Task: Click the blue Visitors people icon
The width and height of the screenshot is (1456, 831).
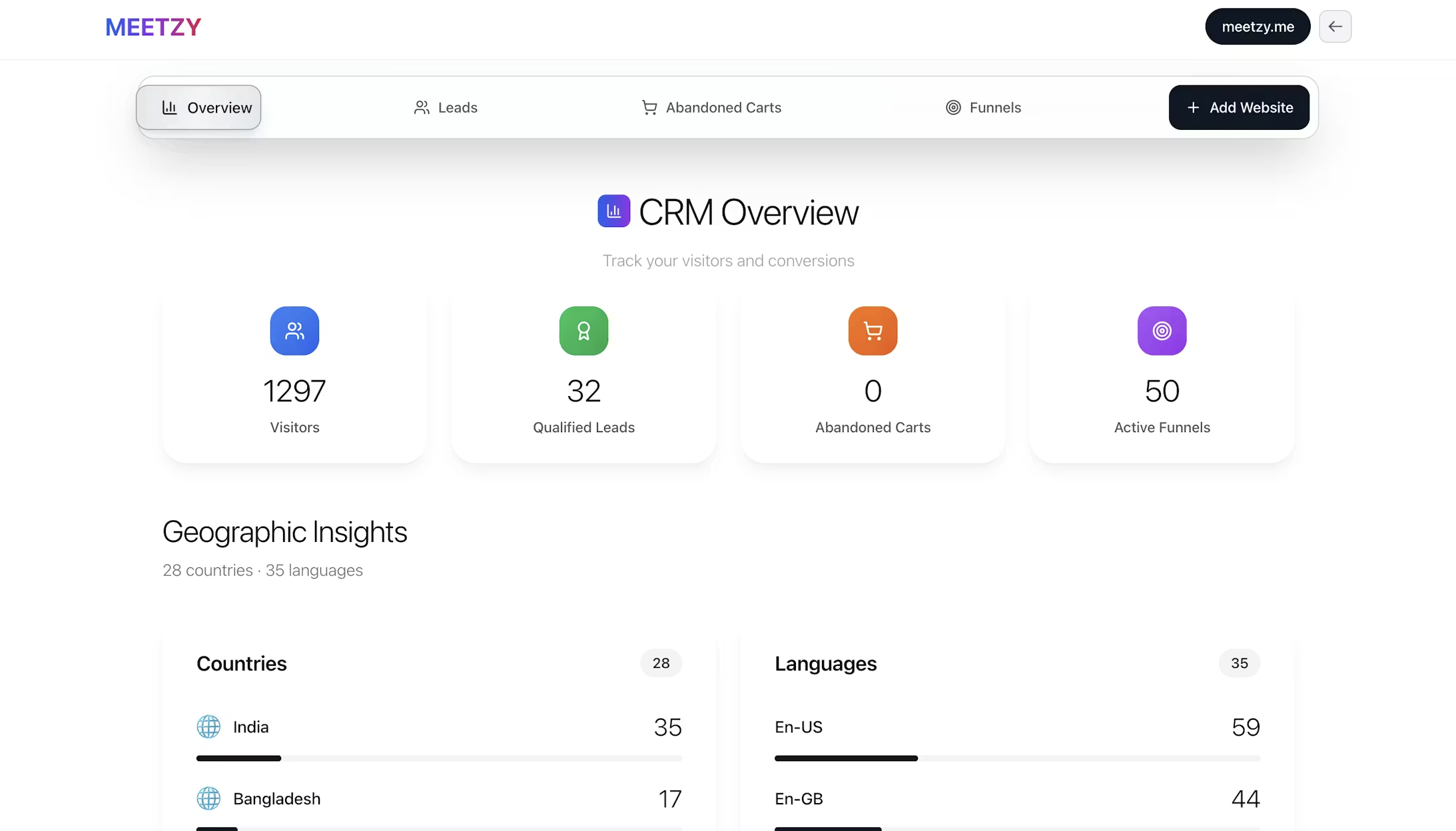Action: coord(294,330)
